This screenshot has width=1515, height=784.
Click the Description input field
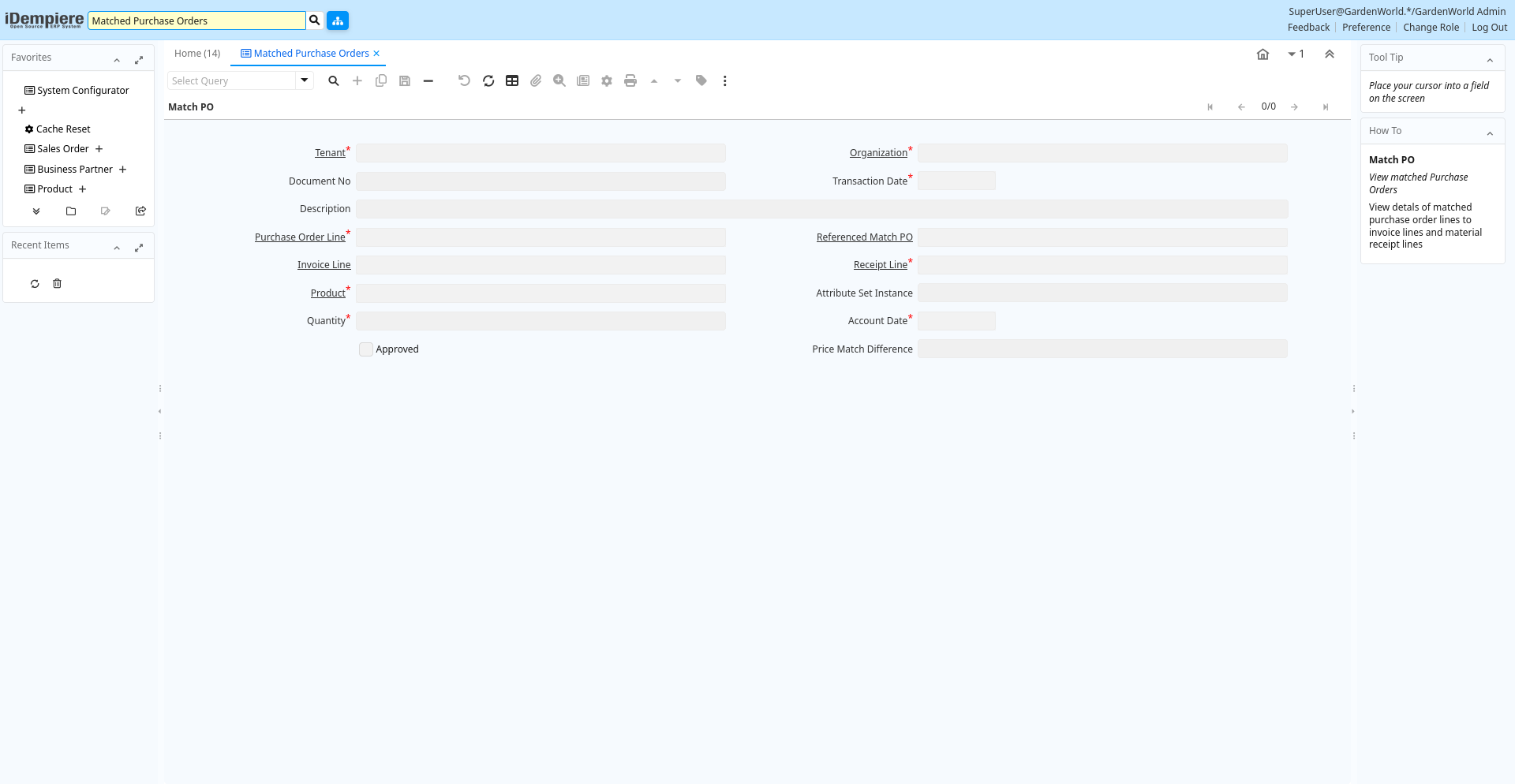[821, 209]
